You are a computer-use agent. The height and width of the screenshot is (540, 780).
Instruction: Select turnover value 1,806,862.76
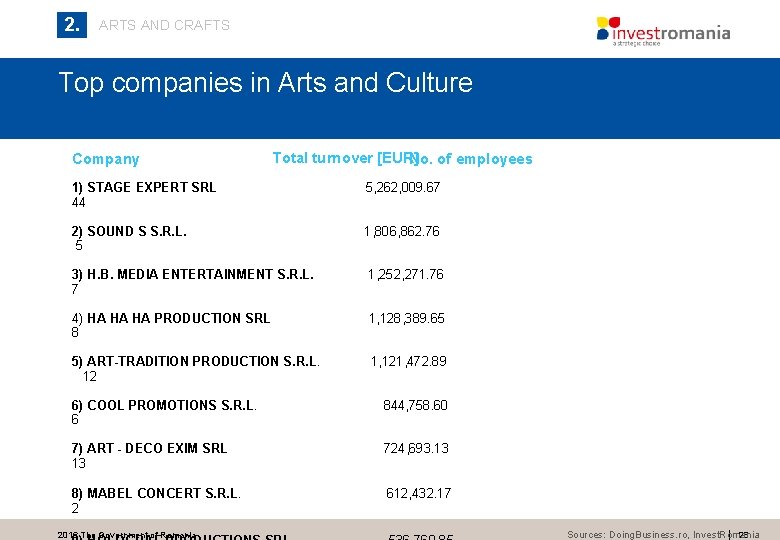coord(402,231)
